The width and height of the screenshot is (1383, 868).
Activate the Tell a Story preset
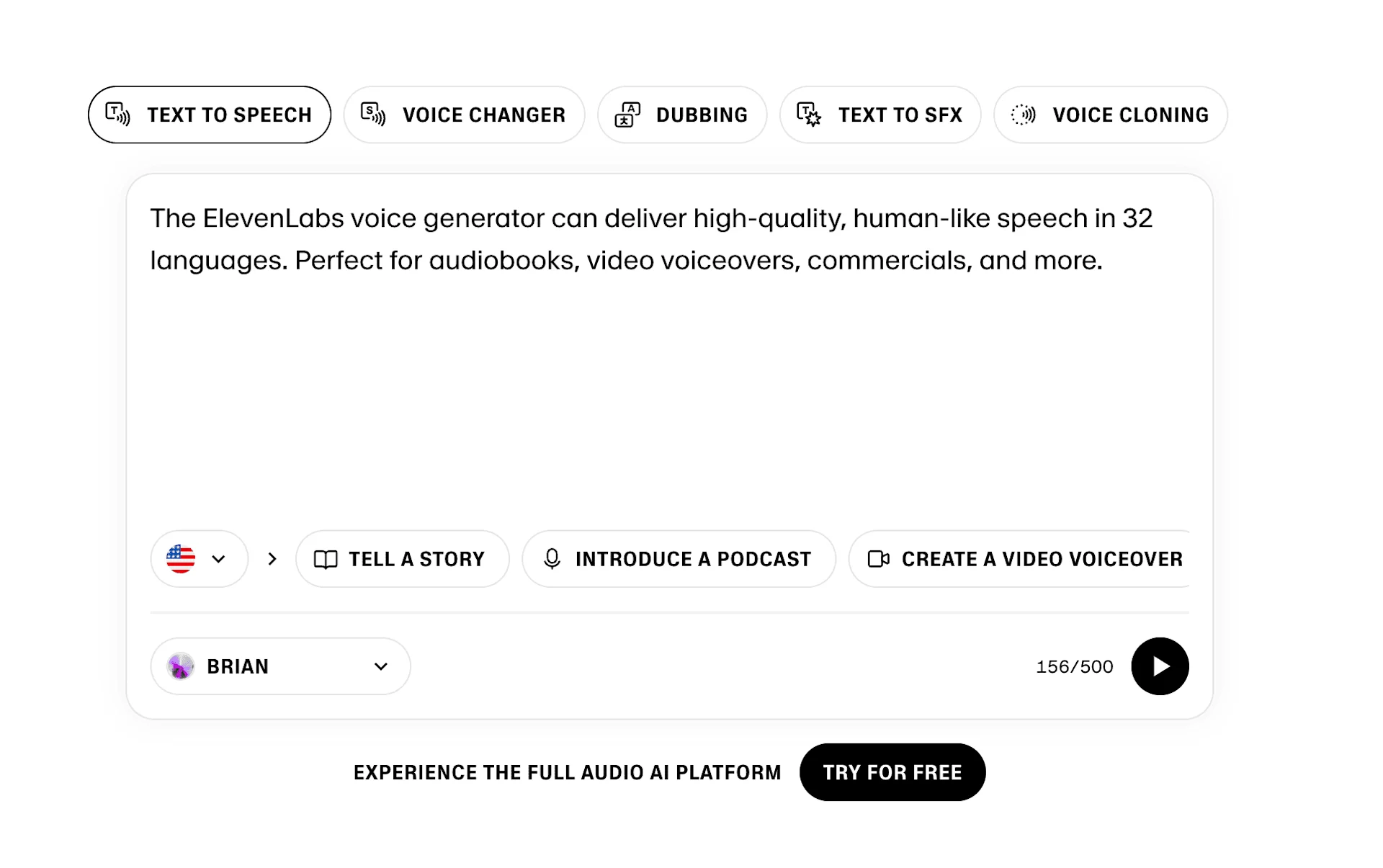pyautogui.click(x=402, y=559)
